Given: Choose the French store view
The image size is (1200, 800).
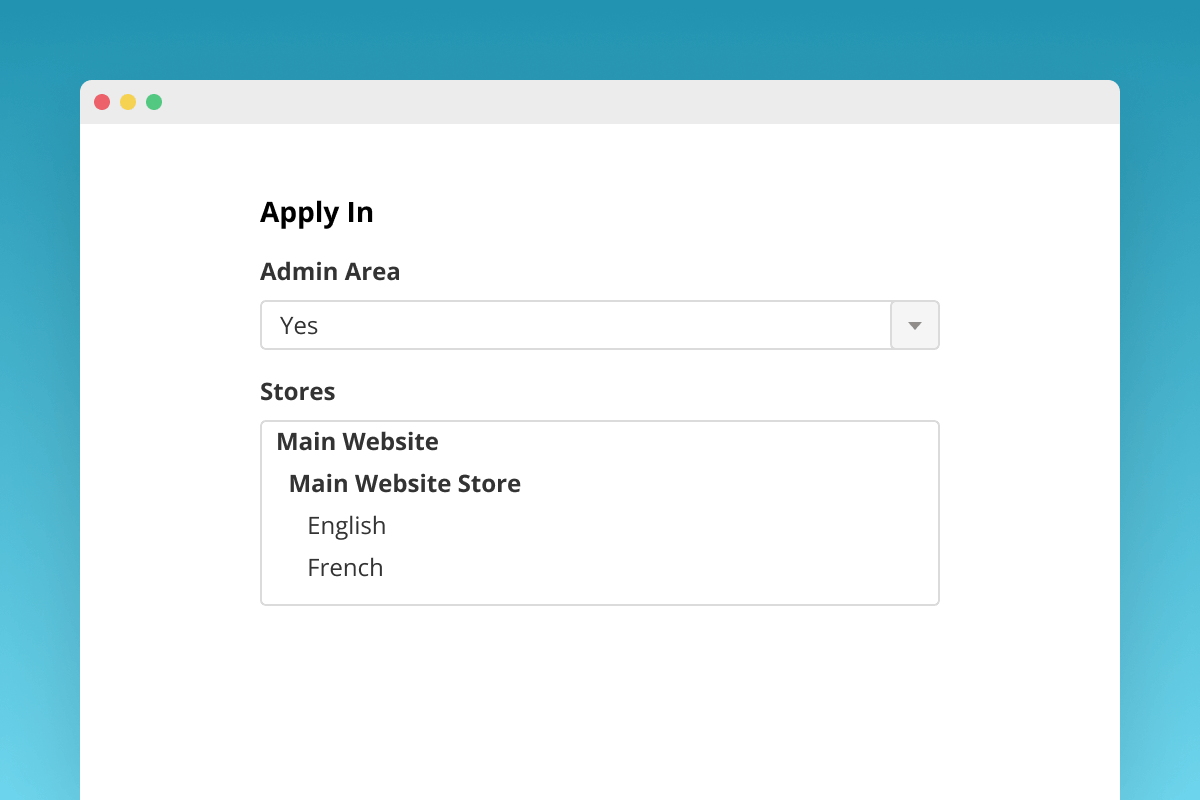Looking at the screenshot, I should pos(345,568).
